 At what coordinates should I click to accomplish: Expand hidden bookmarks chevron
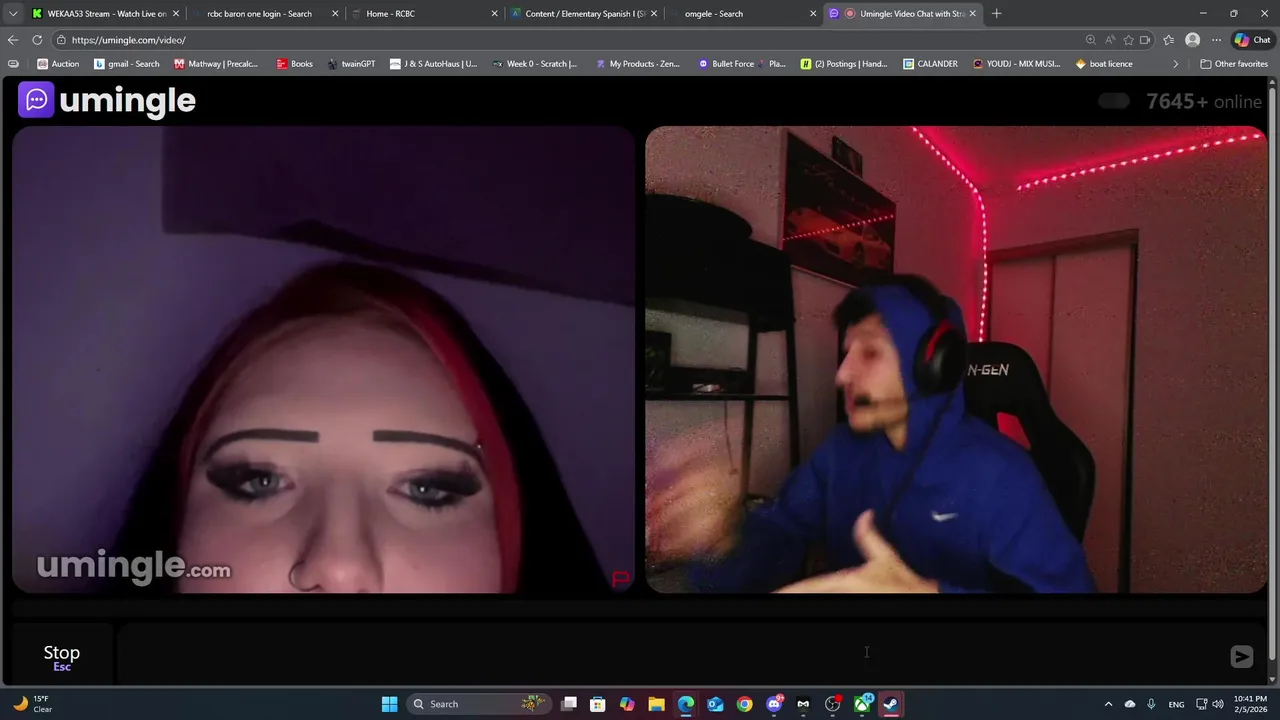click(1176, 64)
